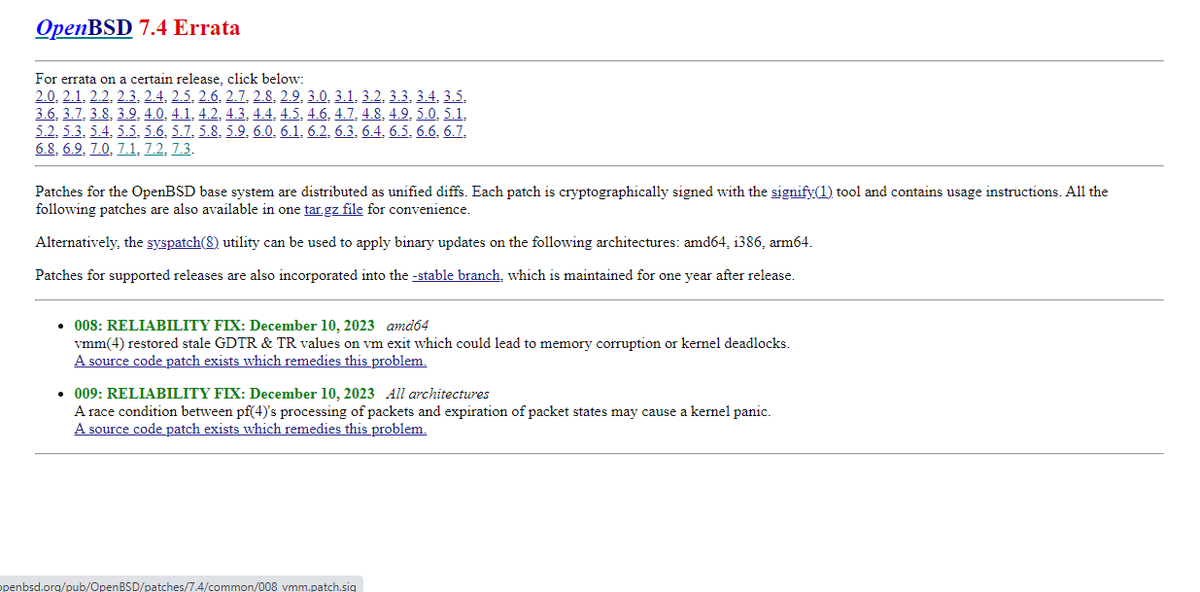This screenshot has width=1200, height=592.
Task: Open errata for release 3.0
Action: pyautogui.click(x=317, y=97)
